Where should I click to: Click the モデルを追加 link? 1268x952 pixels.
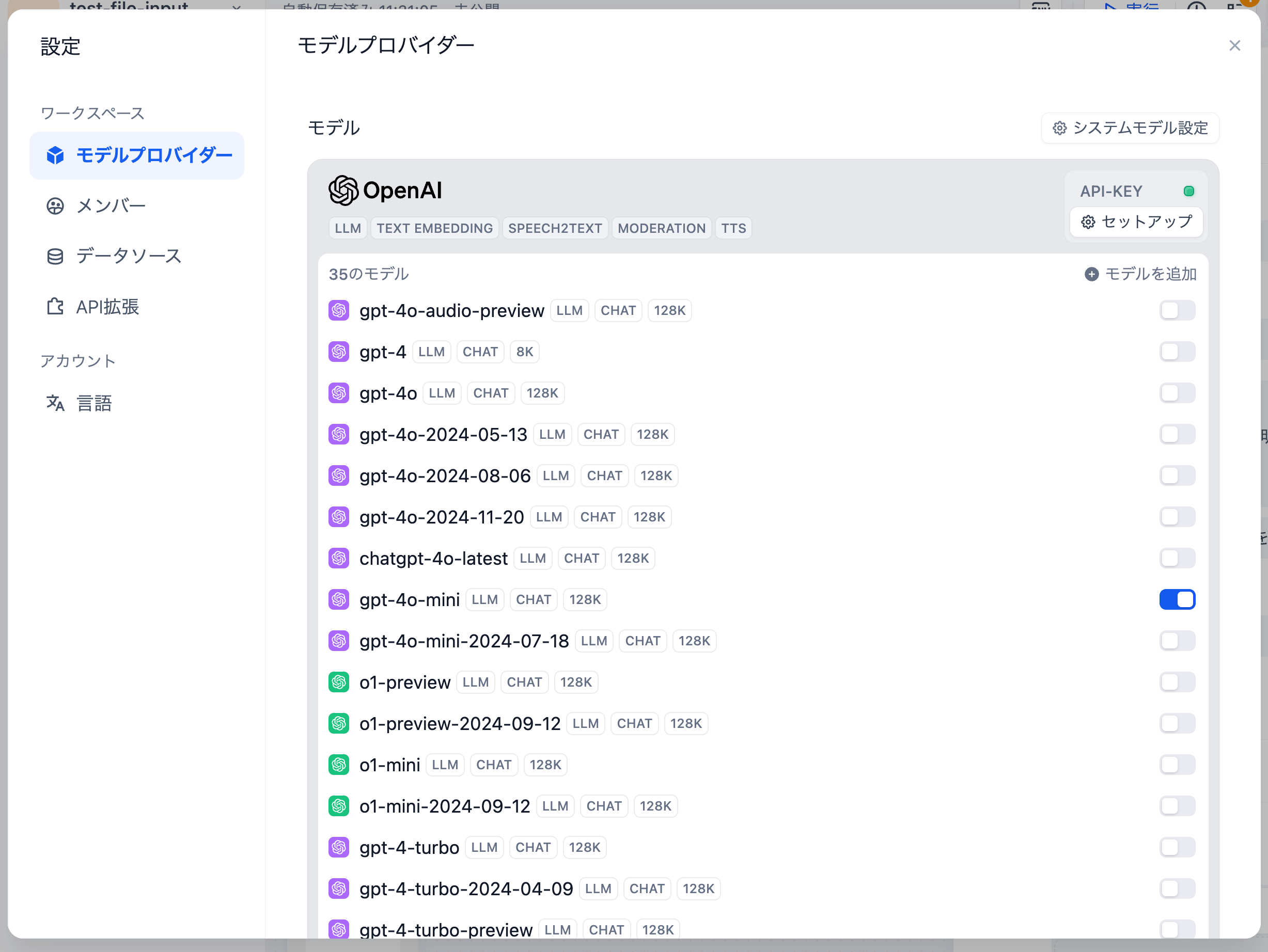1150,274
